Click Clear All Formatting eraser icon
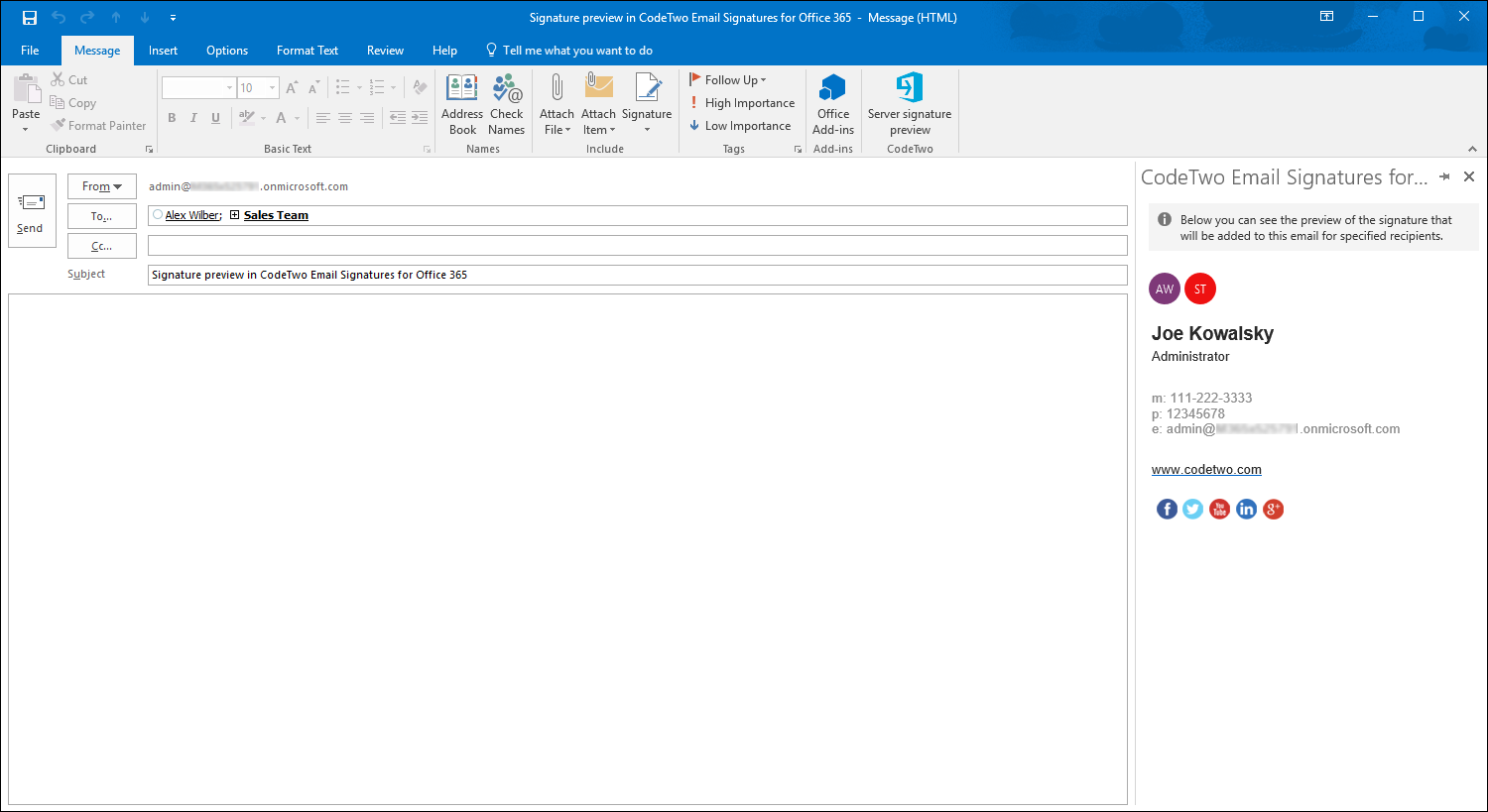This screenshot has width=1488, height=812. click(420, 88)
